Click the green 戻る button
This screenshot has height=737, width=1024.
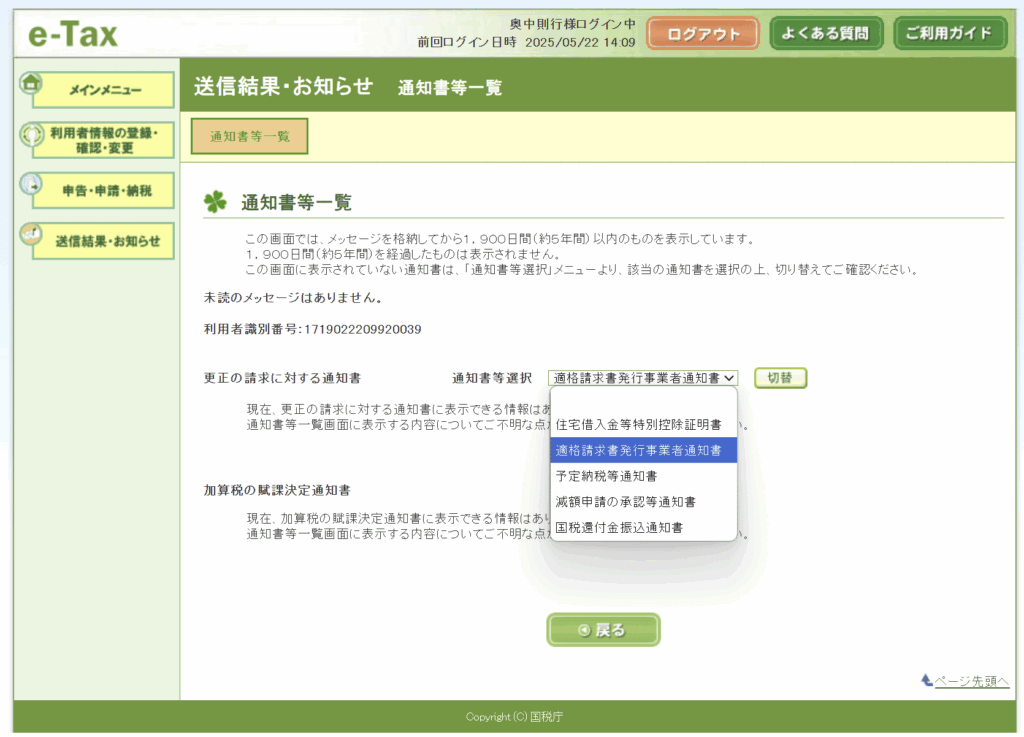pyautogui.click(x=603, y=630)
